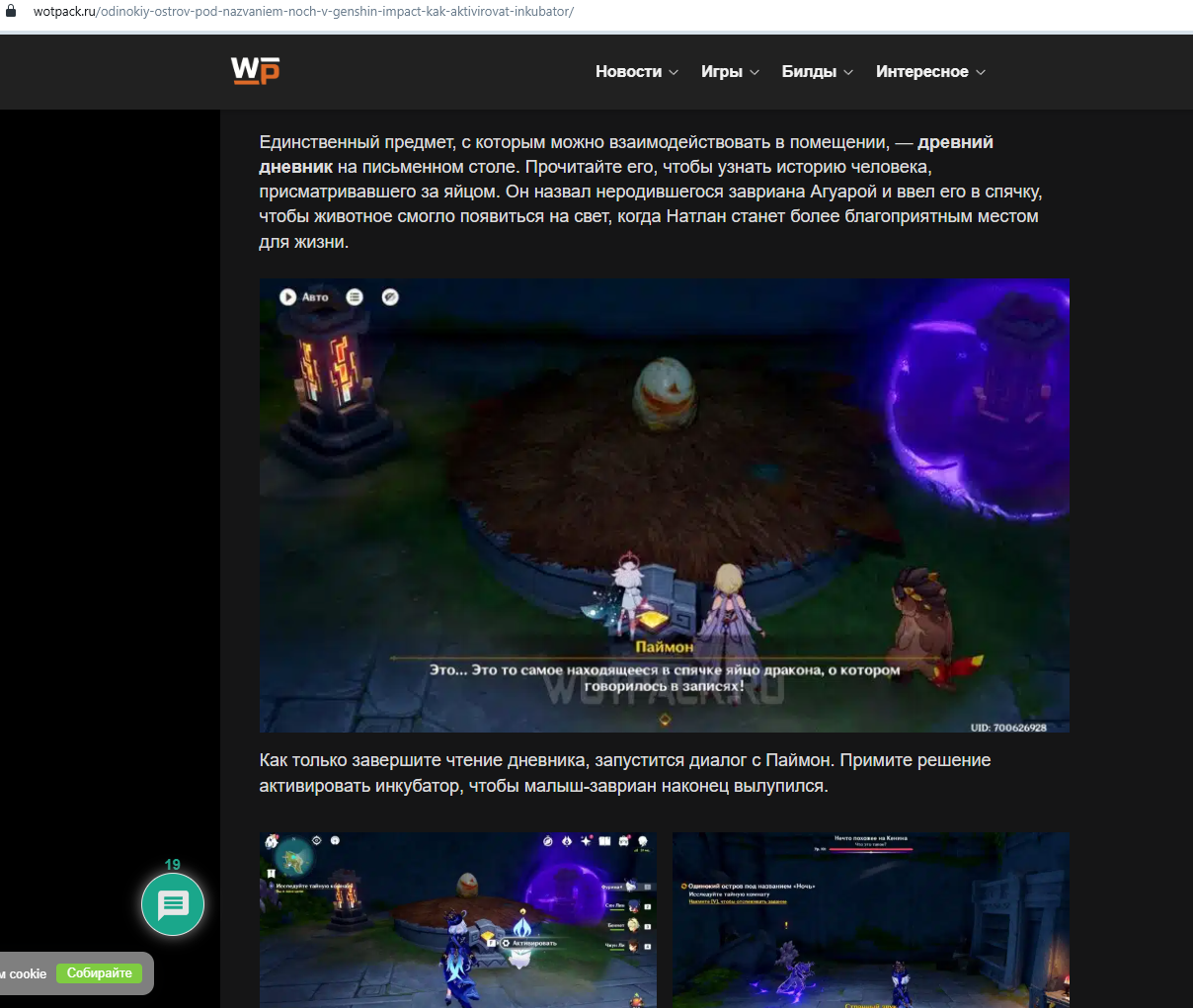Accept cookies with the Собирайте button

[x=100, y=973]
